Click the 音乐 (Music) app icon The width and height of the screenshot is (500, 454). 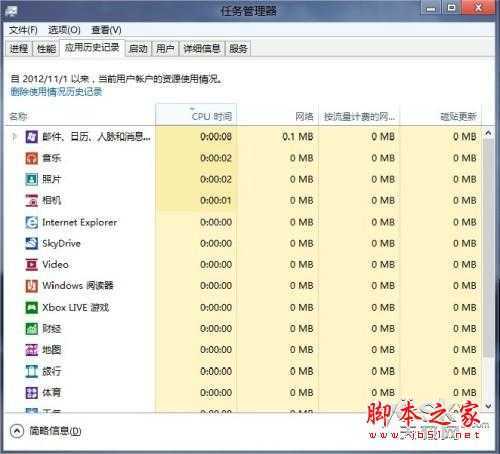32,158
